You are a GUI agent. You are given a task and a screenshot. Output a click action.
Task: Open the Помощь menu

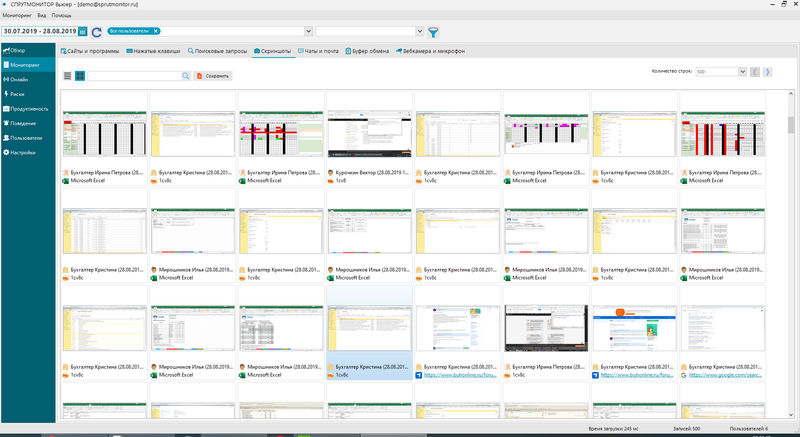point(61,15)
